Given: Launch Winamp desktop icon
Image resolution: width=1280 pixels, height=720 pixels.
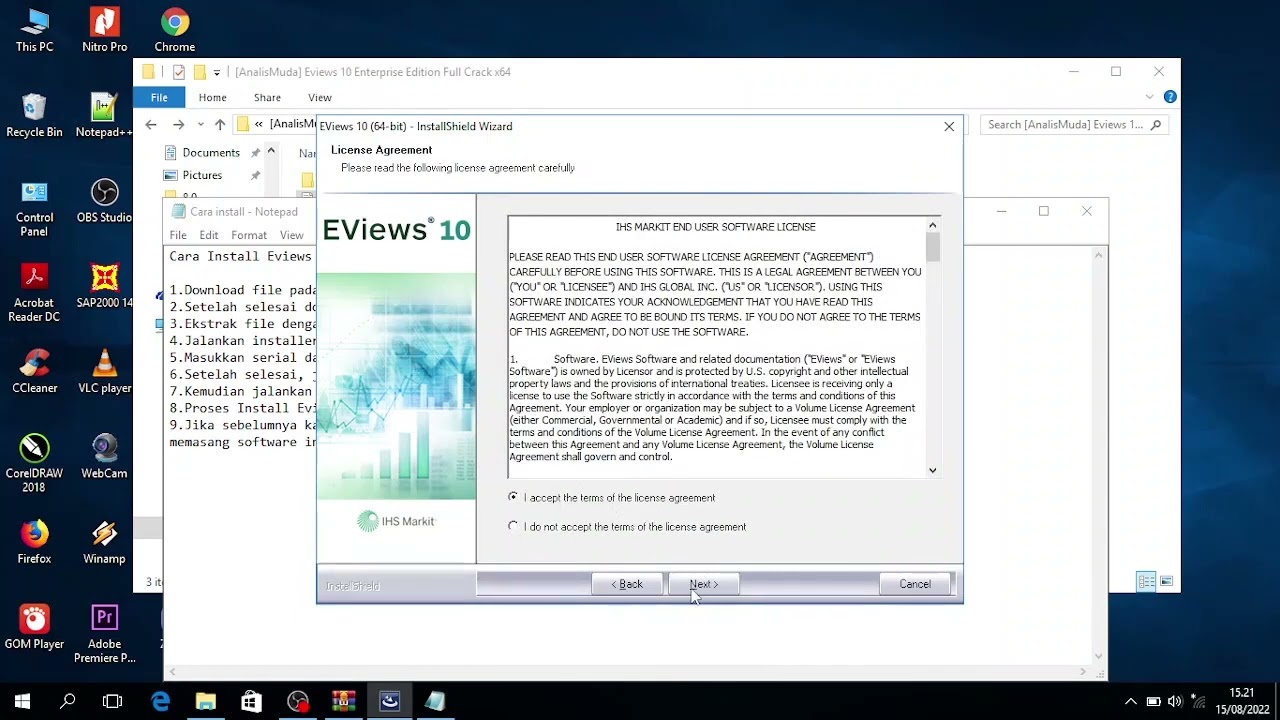Looking at the screenshot, I should (x=104, y=543).
